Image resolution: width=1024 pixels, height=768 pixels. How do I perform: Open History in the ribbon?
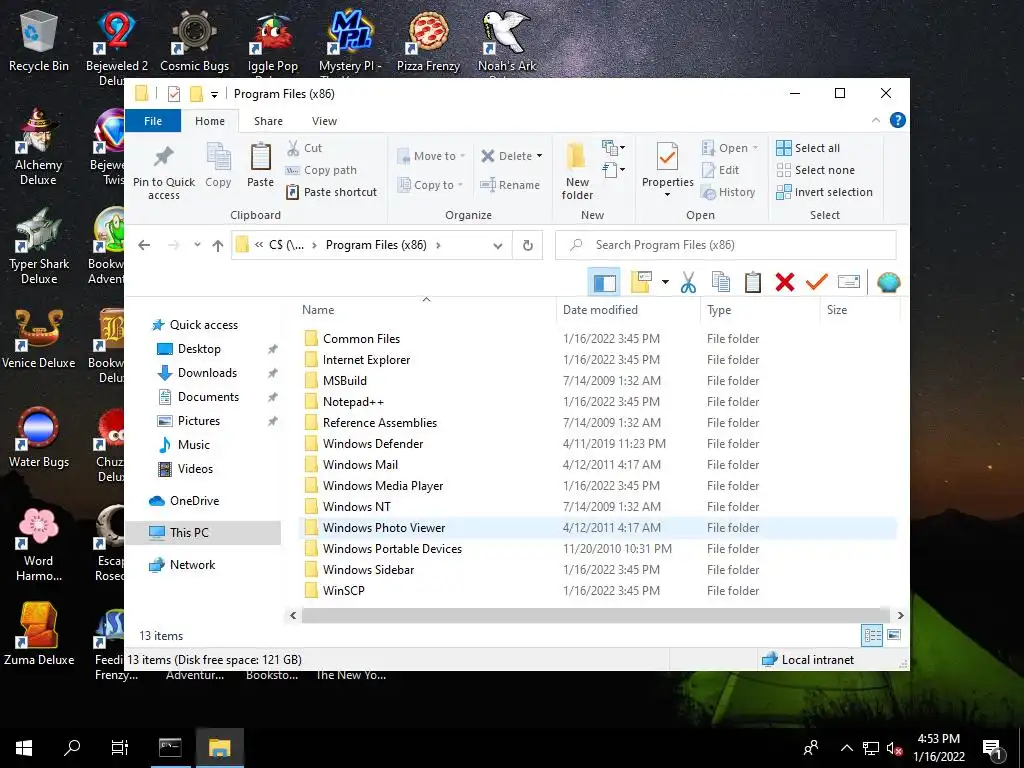tap(728, 192)
